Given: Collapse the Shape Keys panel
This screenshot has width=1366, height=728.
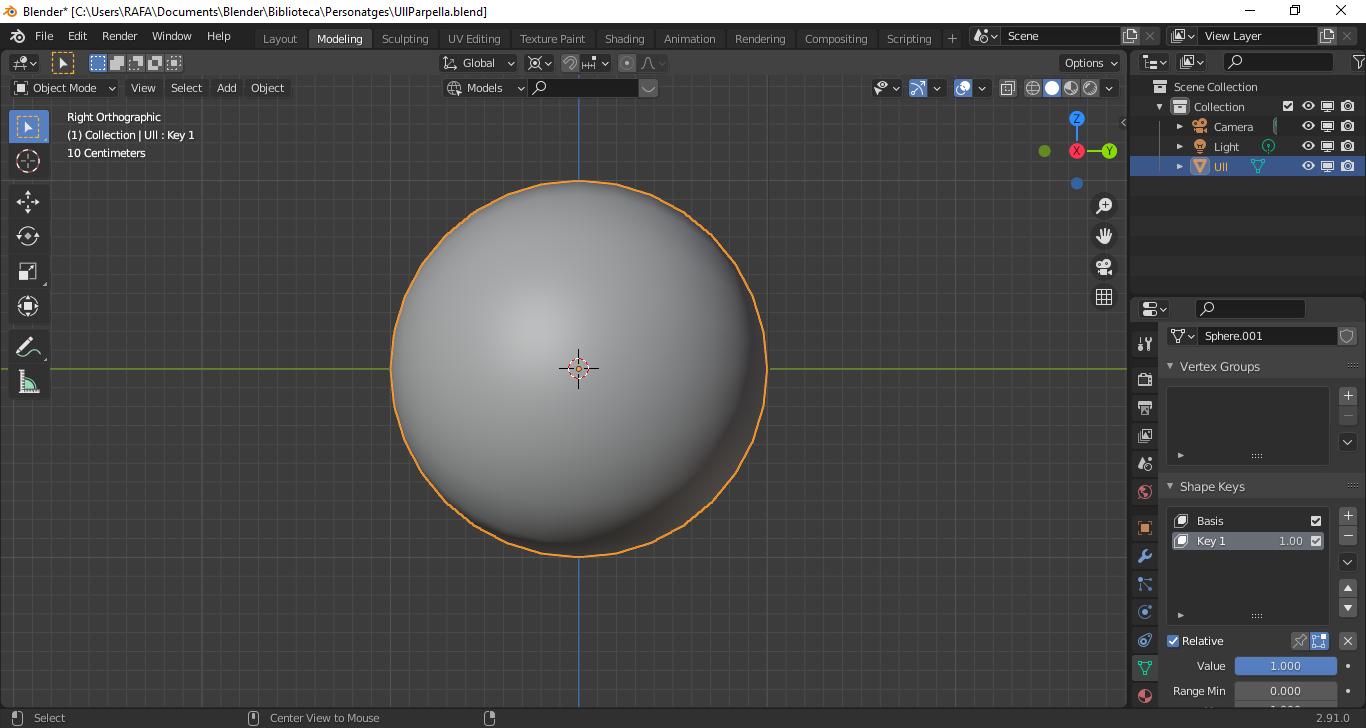Looking at the screenshot, I should [1171, 487].
